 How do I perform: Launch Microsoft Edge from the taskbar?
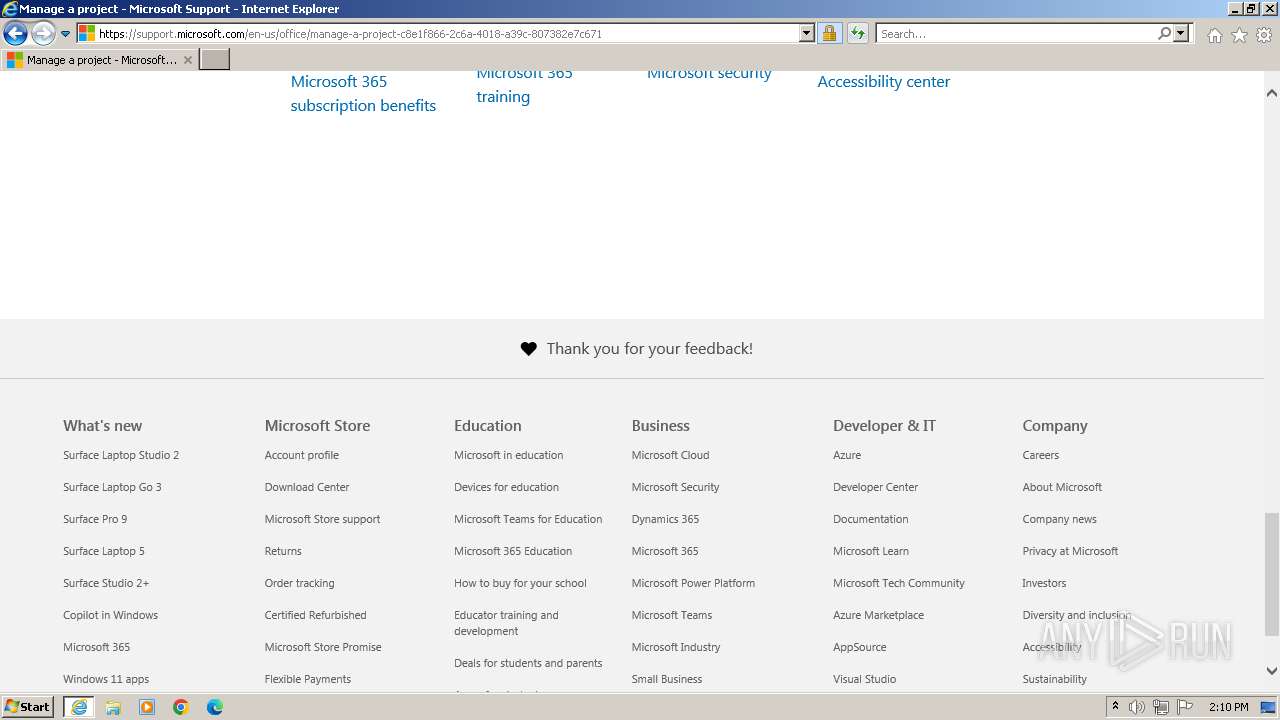coord(215,707)
